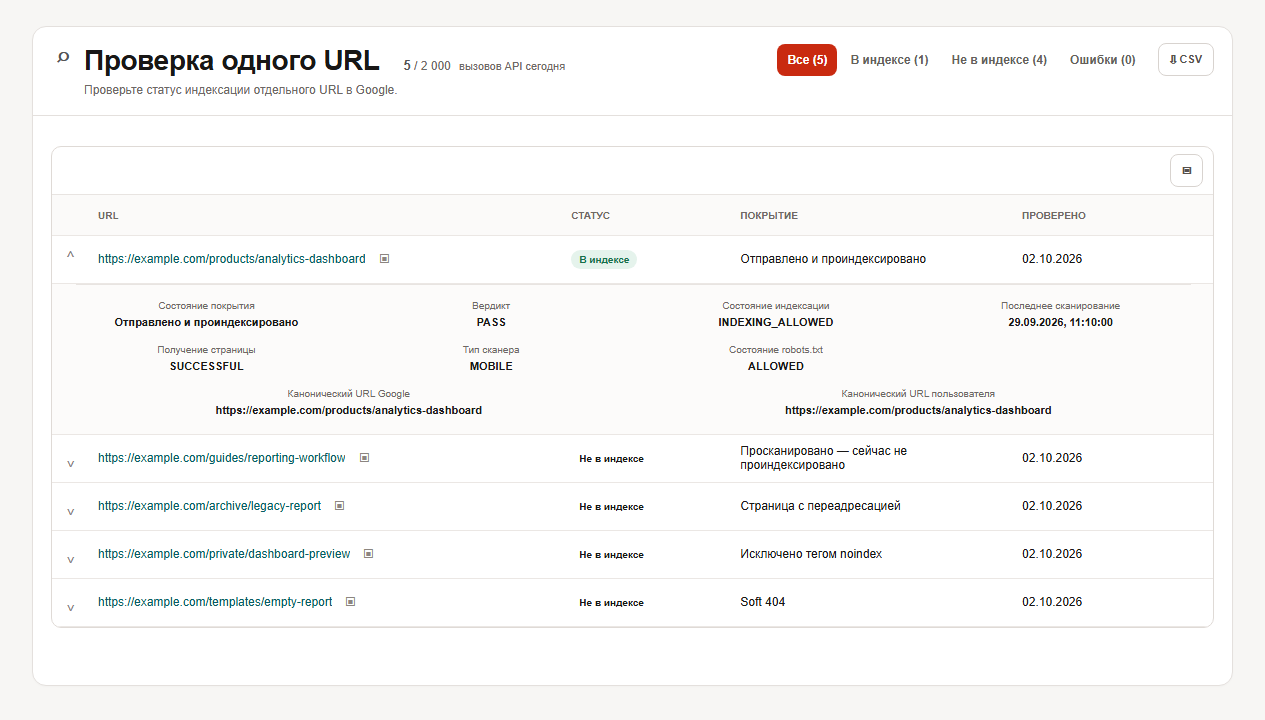Open the private/dashboard-preview link
The width and height of the screenshot is (1265, 720).
[x=224, y=554]
